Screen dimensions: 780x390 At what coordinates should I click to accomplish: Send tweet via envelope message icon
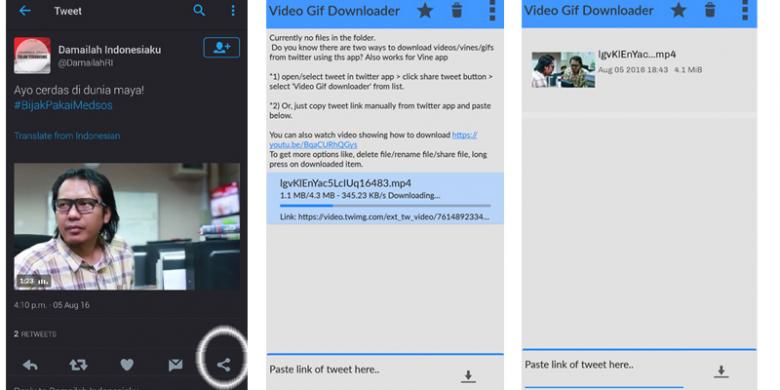(x=175, y=365)
